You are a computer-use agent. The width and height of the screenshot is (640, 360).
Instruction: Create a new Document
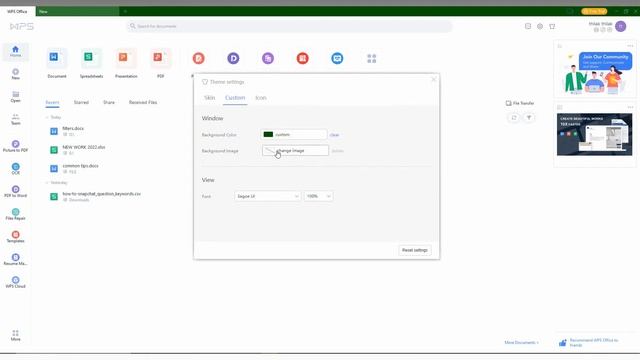tap(57, 62)
